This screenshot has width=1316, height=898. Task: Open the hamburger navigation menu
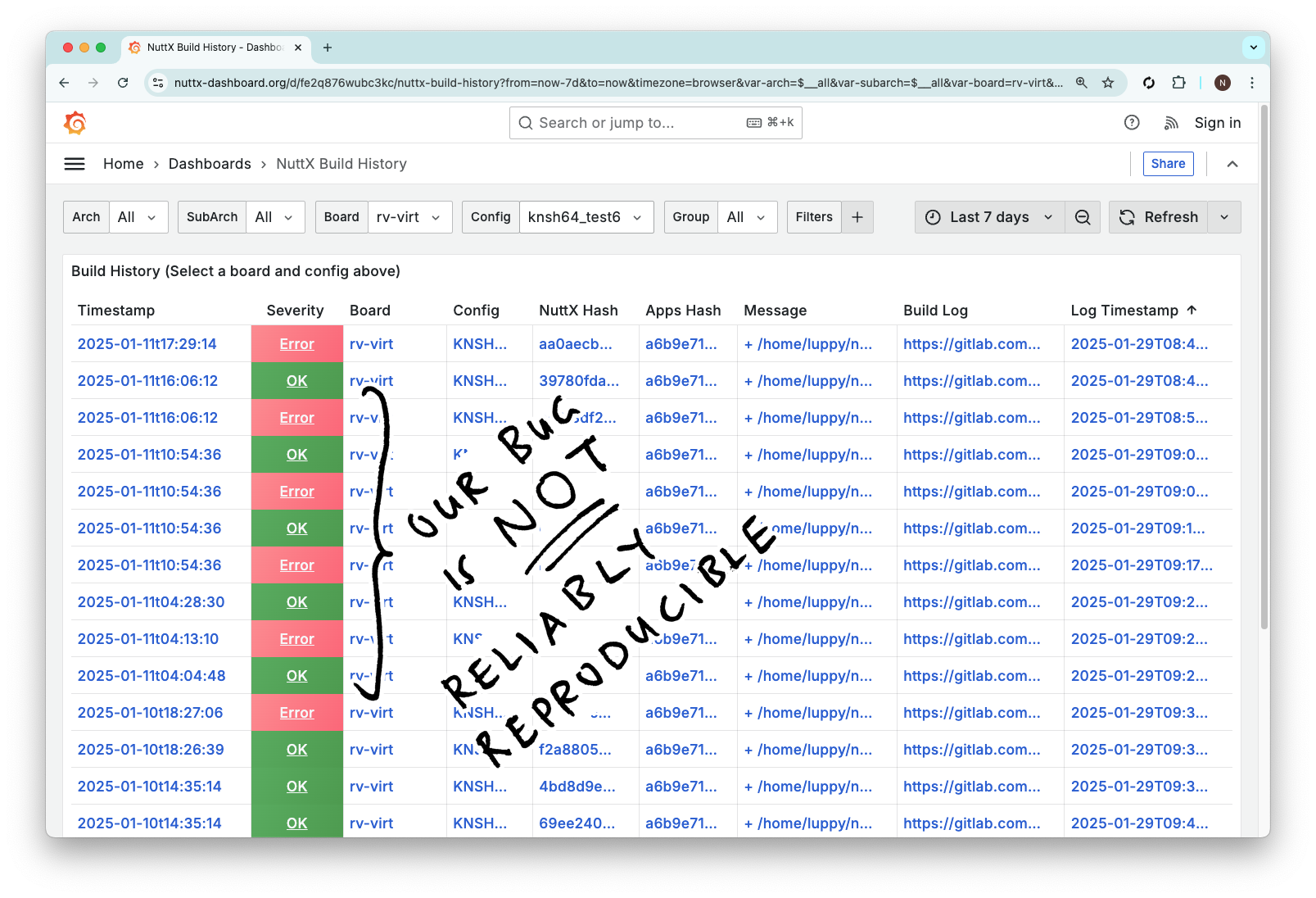click(x=75, y=164)
